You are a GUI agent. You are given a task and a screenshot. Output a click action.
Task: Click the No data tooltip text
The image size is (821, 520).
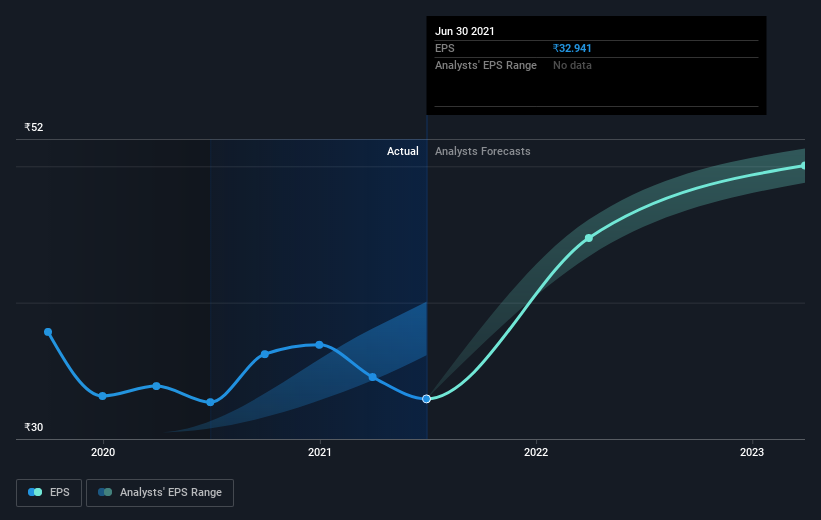572,65
